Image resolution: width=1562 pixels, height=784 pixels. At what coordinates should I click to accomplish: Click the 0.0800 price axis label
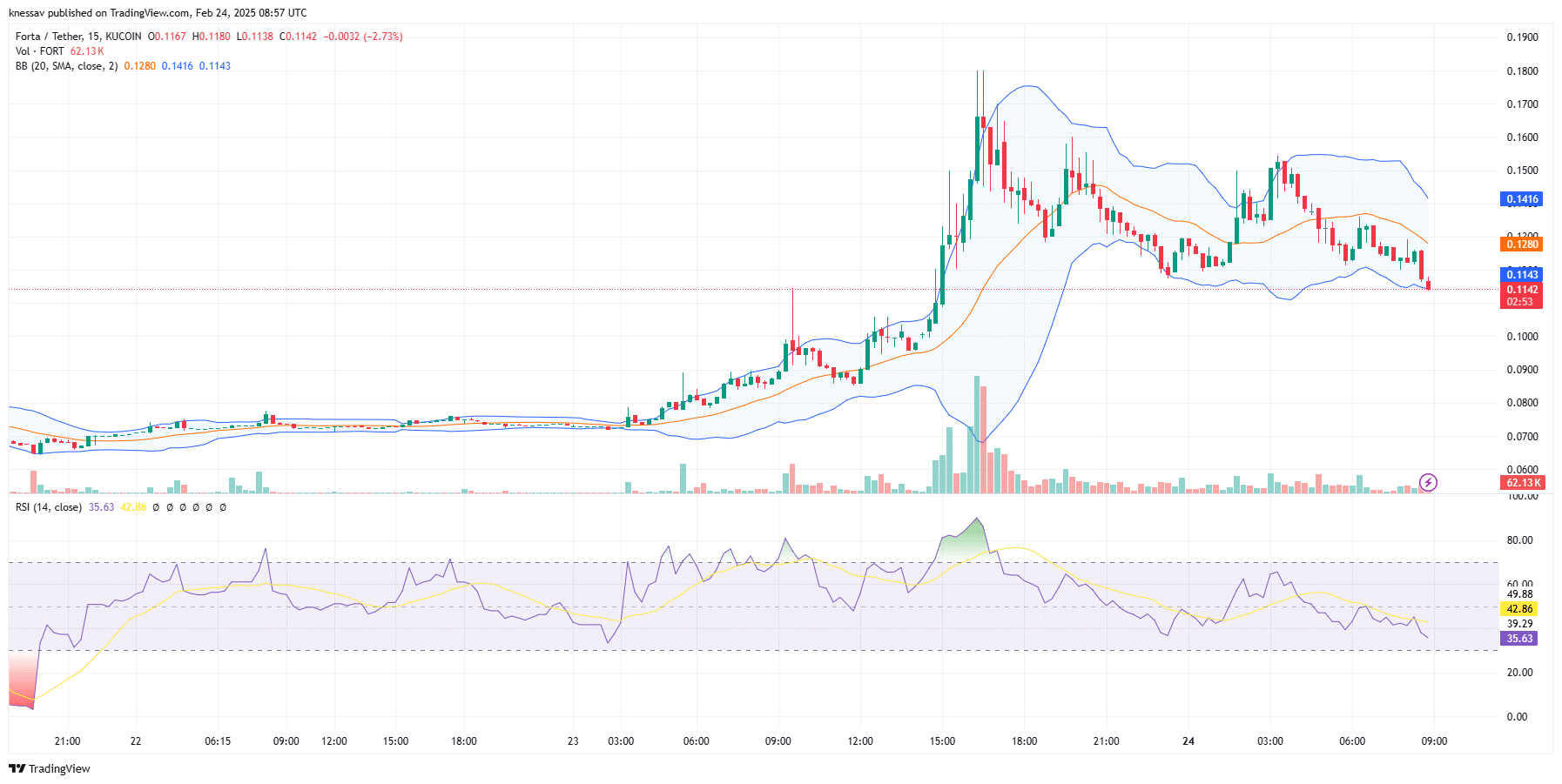[x=1523, y=403]
